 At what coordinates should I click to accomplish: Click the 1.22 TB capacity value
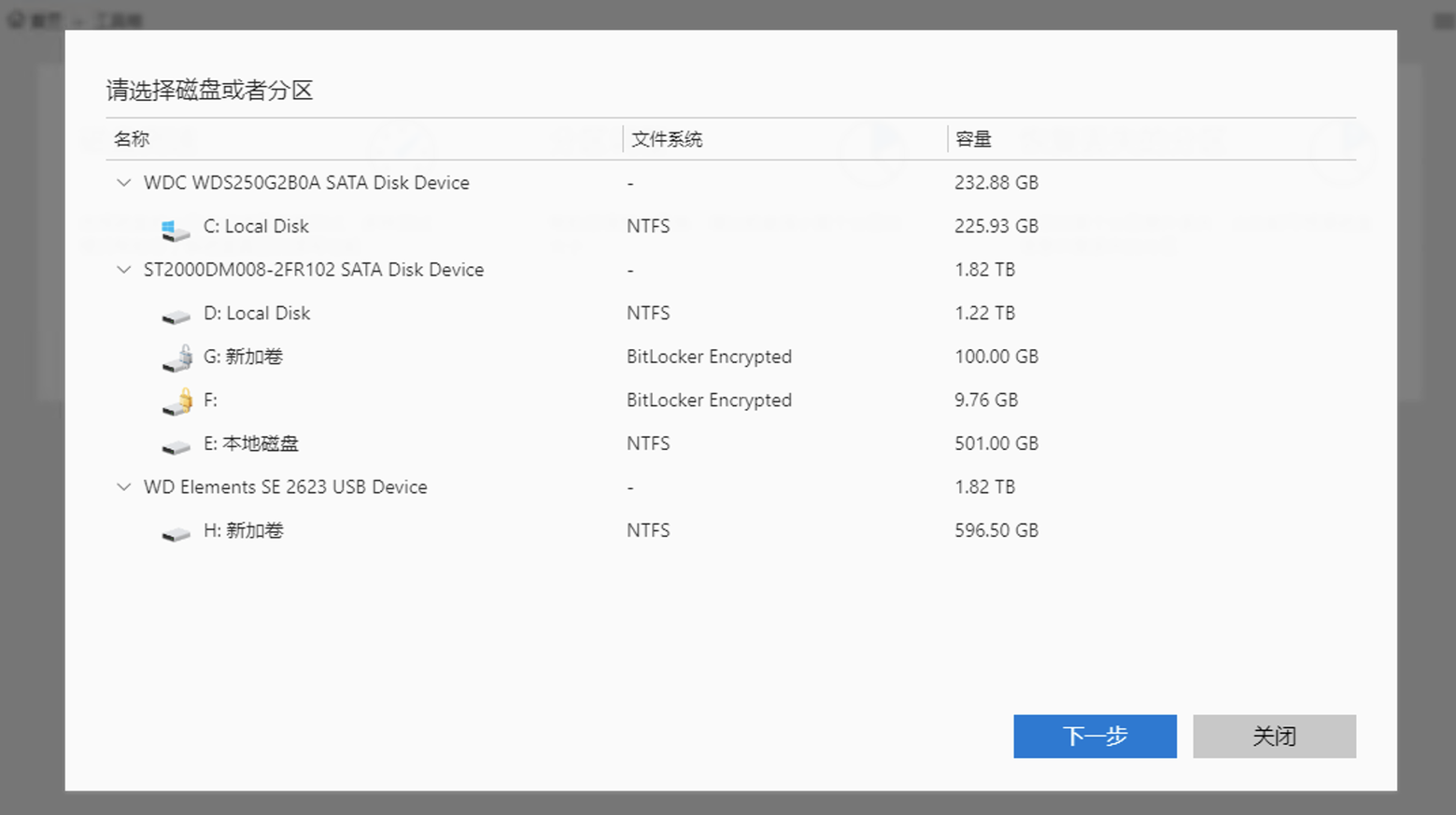tap(984, 313)
